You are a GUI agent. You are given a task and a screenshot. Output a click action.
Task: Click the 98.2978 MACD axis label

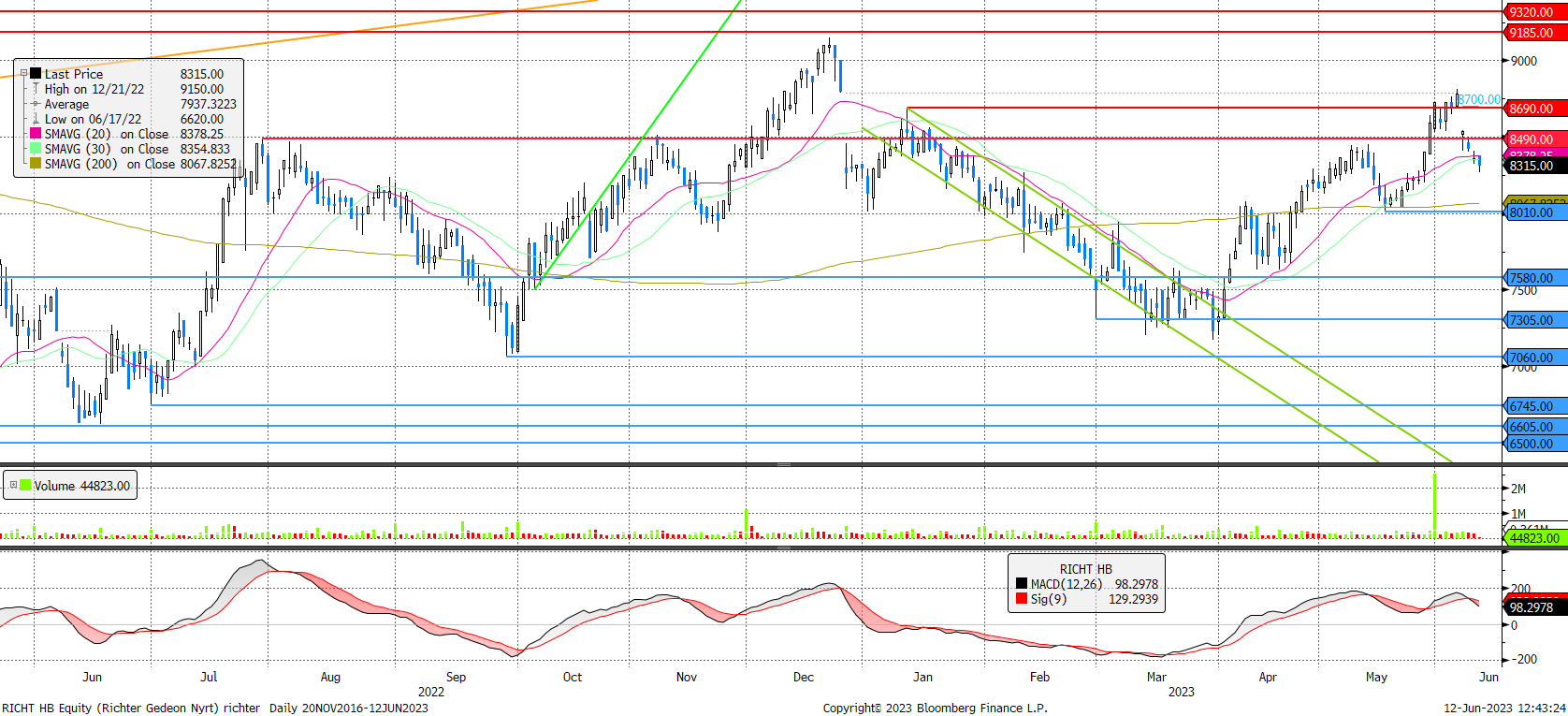tap(1534, 607)
